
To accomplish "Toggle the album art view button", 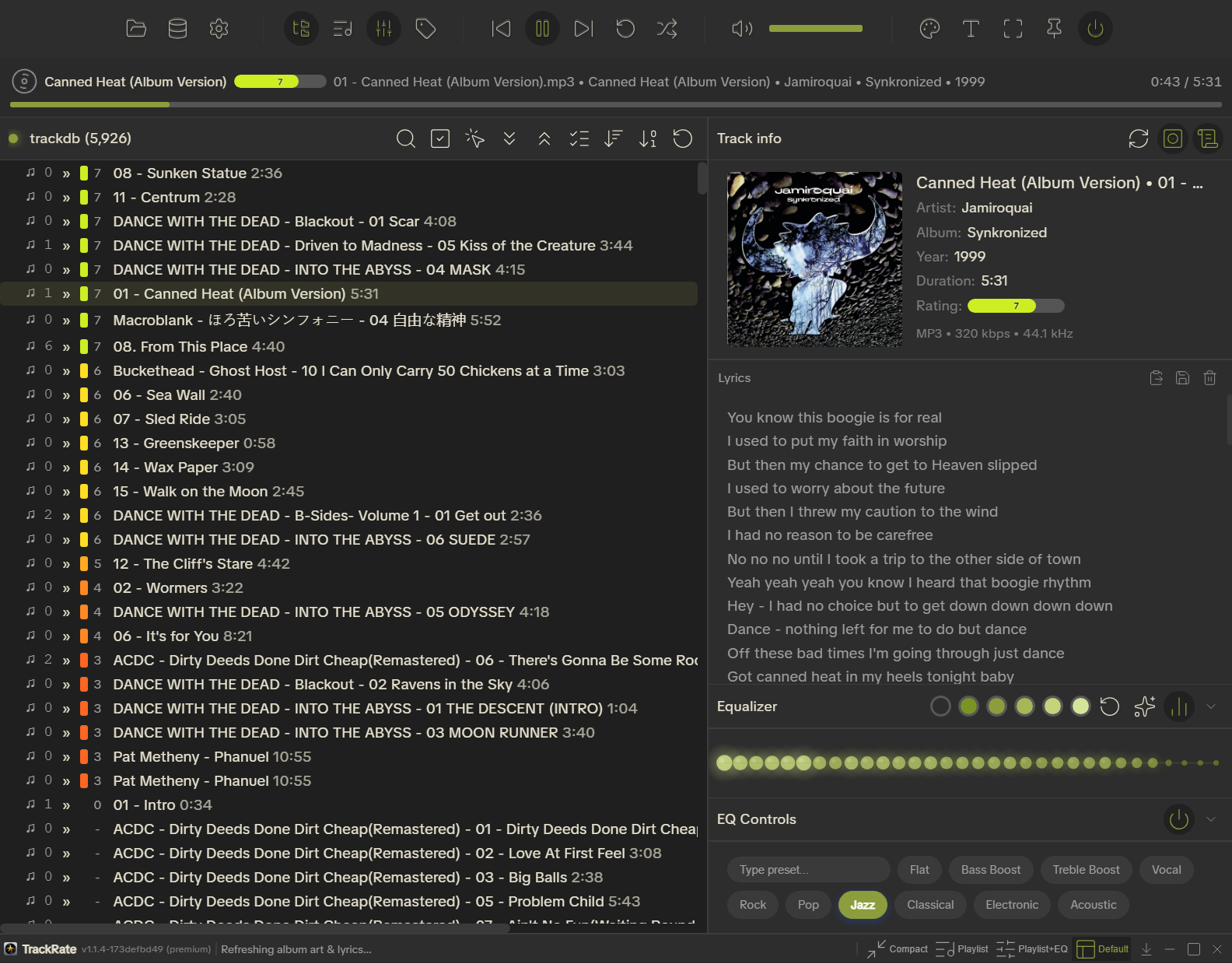I will 1172,138.
